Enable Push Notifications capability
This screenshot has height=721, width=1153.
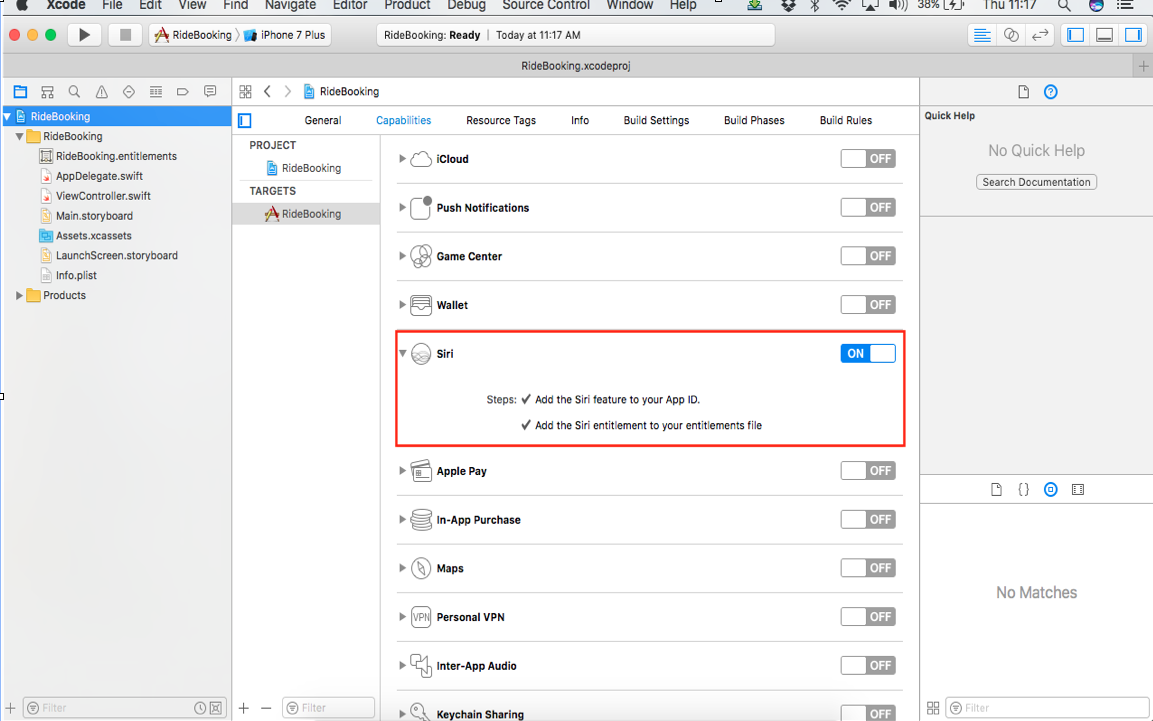coord(868,207)
